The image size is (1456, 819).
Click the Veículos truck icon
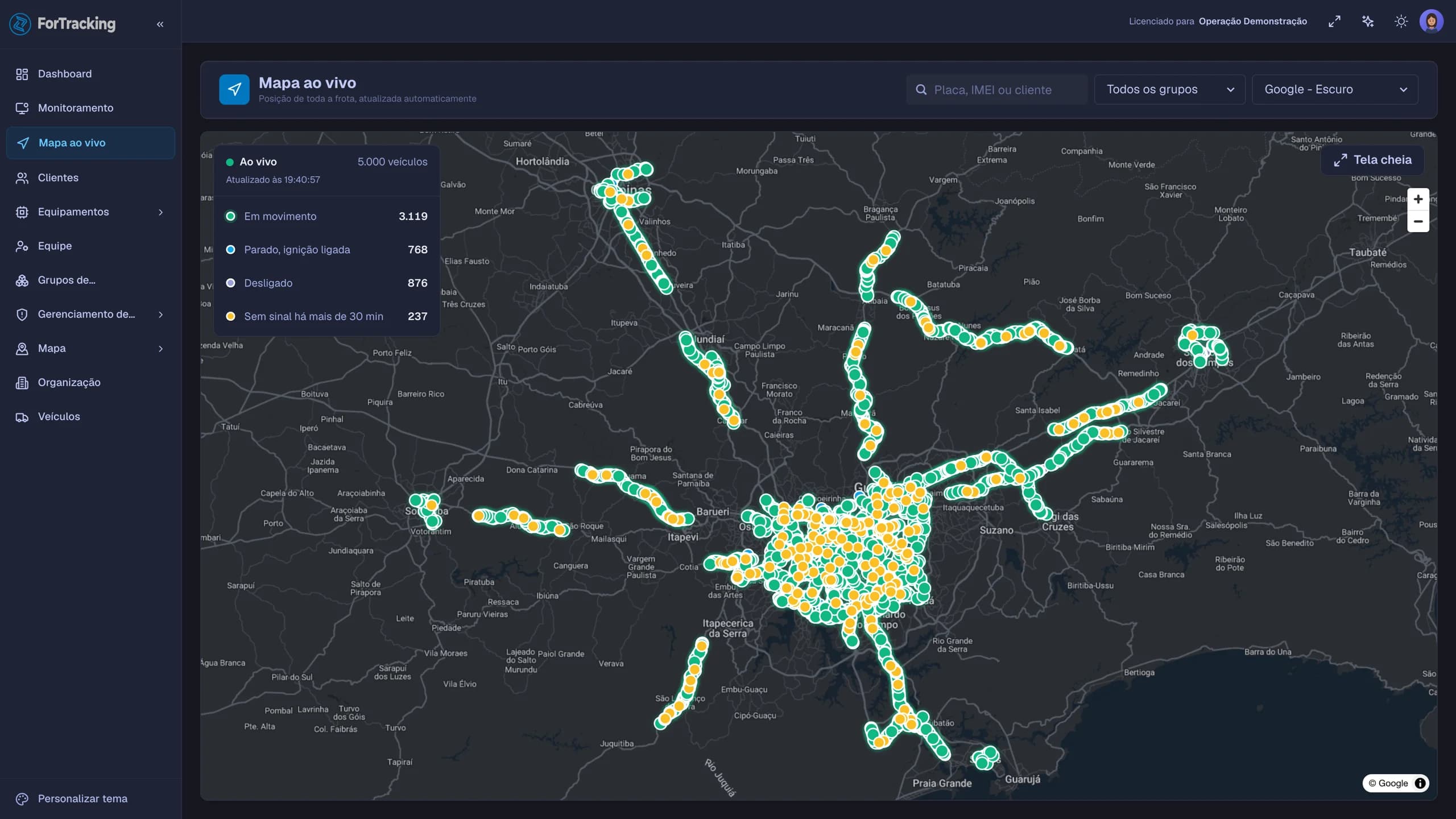click(x=22, y=417)
